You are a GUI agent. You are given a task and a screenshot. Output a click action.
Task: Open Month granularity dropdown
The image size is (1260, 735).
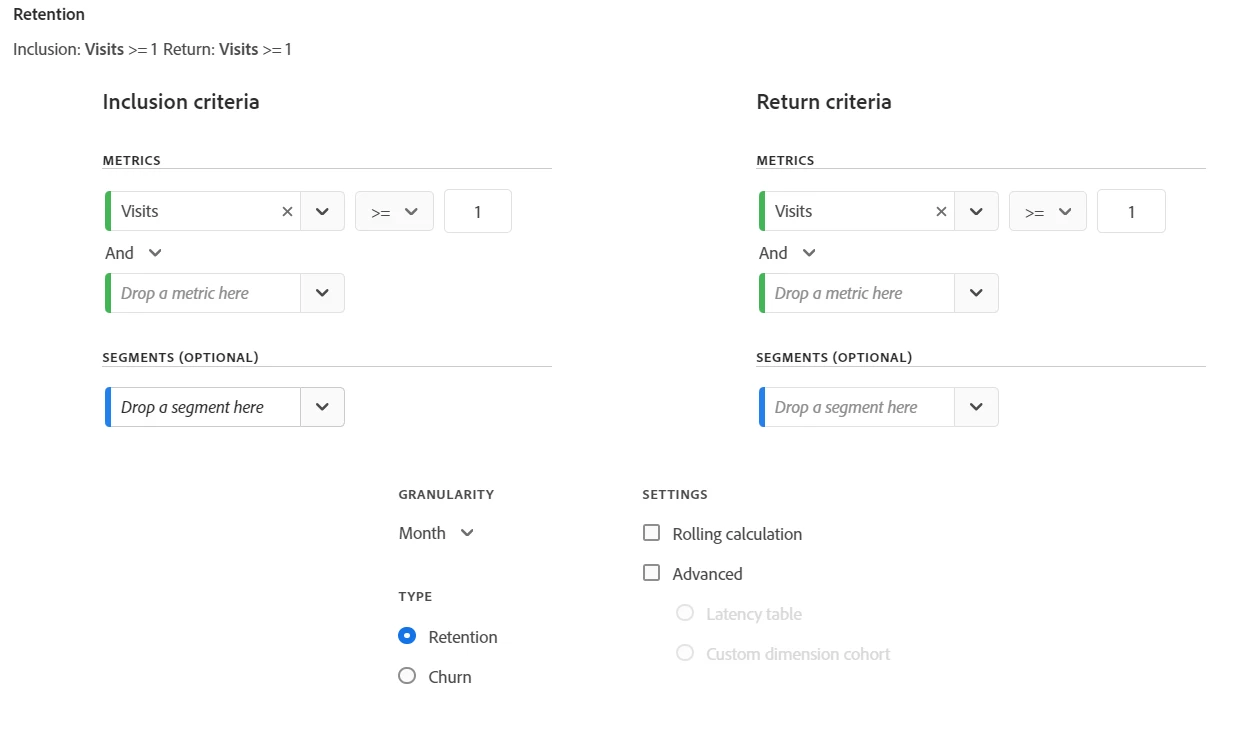click(437, 533)
